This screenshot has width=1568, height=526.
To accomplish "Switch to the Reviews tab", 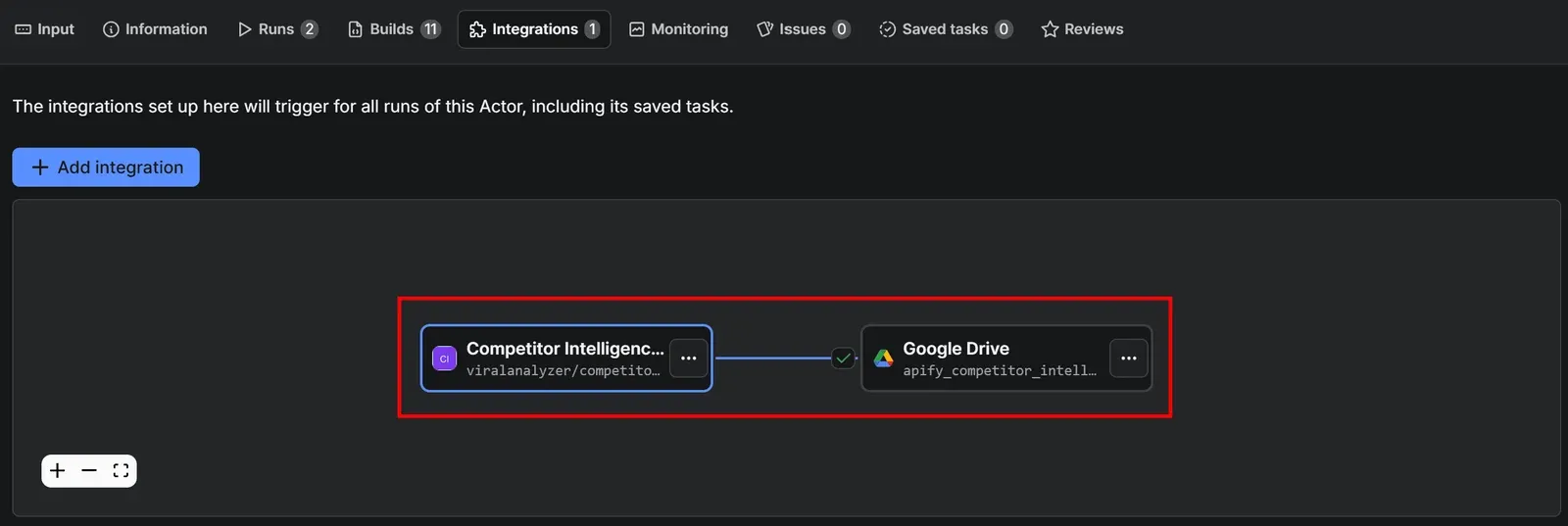I will point(1082,29).
